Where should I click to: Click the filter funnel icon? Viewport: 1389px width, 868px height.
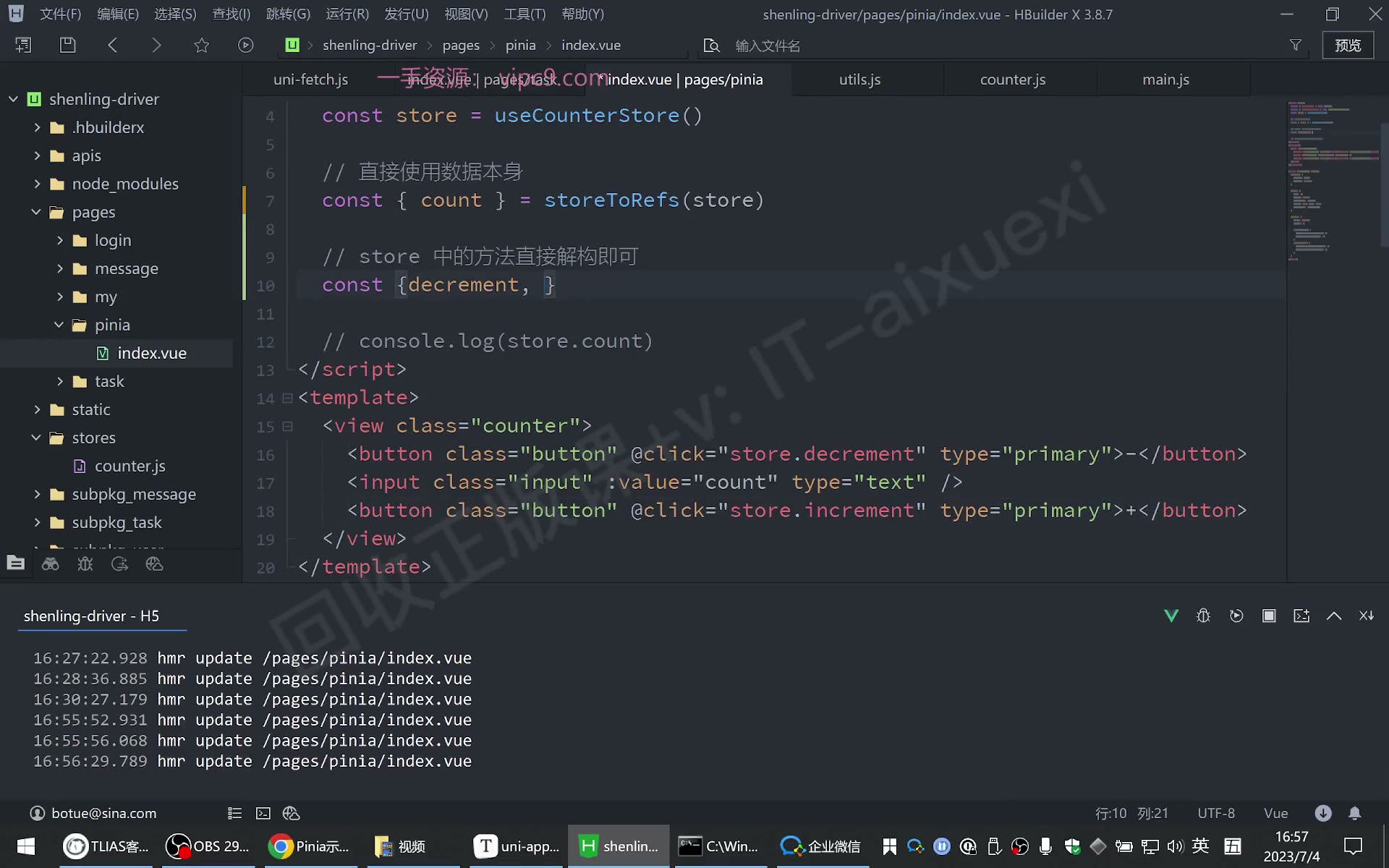point(1296,45)
